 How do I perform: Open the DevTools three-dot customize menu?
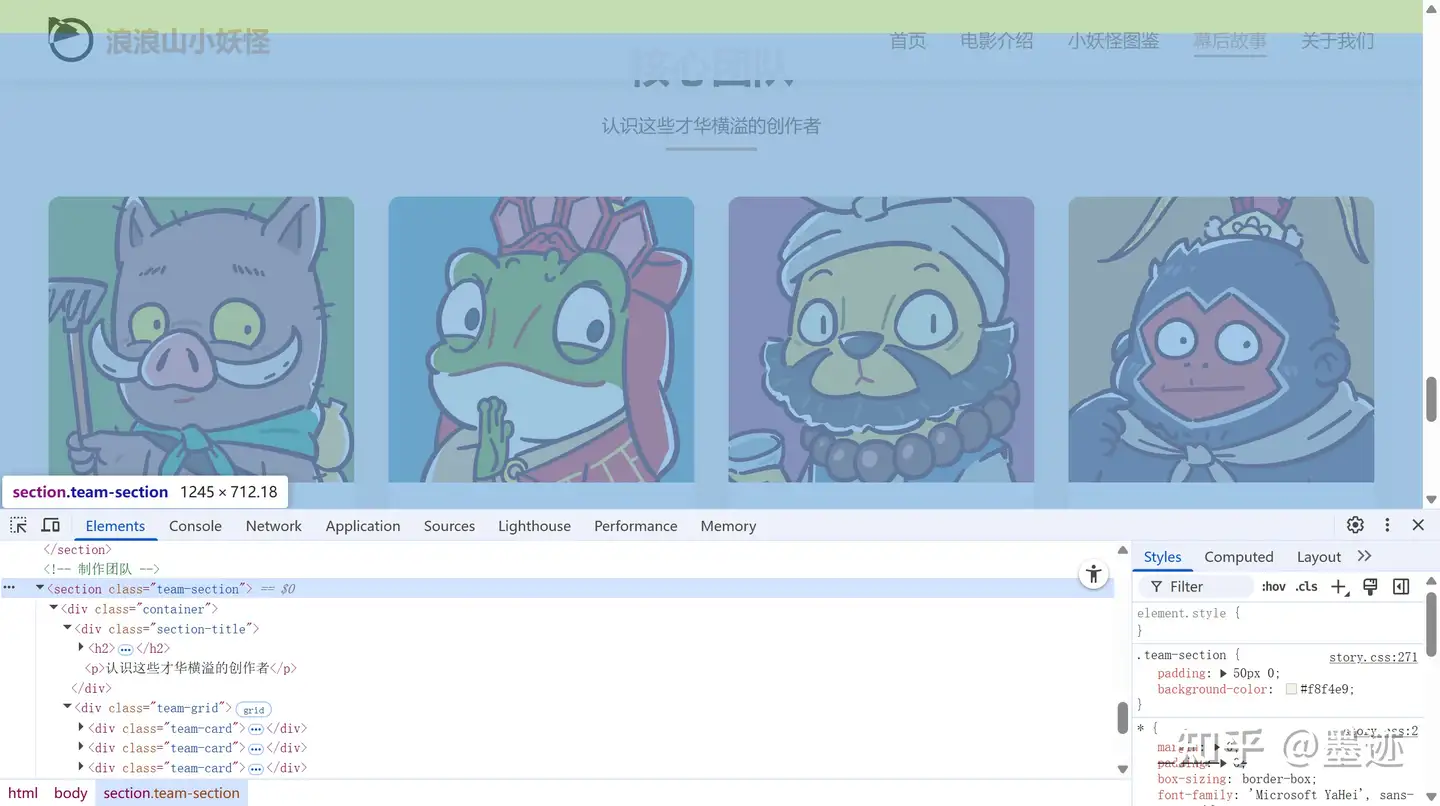tap(1387, 525)
